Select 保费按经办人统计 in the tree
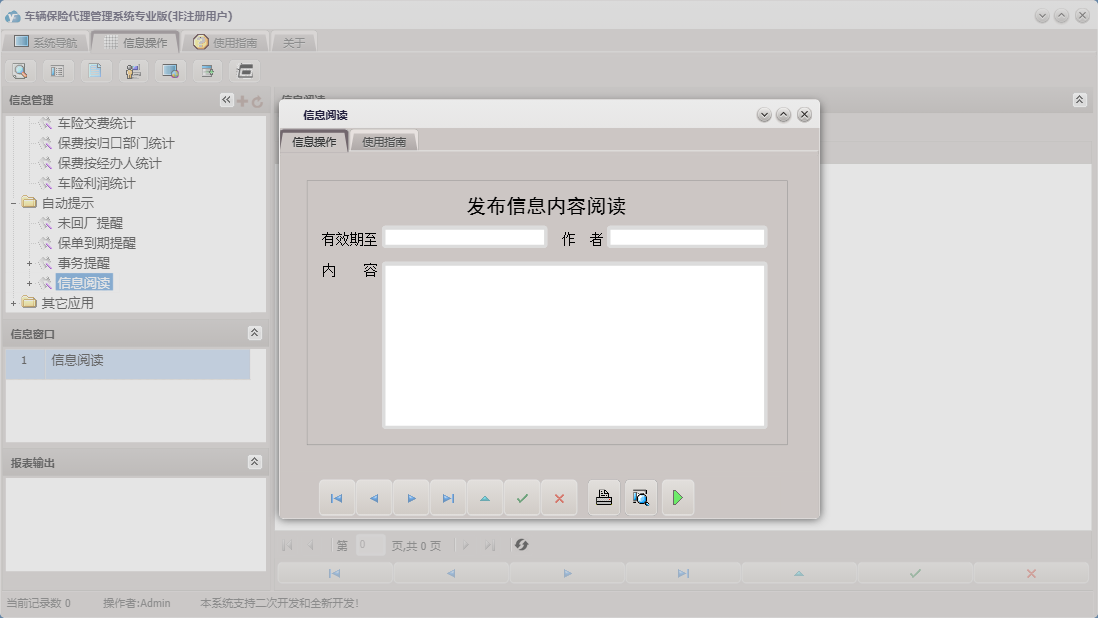1098x618 pixels. click(x=109, y=164)
